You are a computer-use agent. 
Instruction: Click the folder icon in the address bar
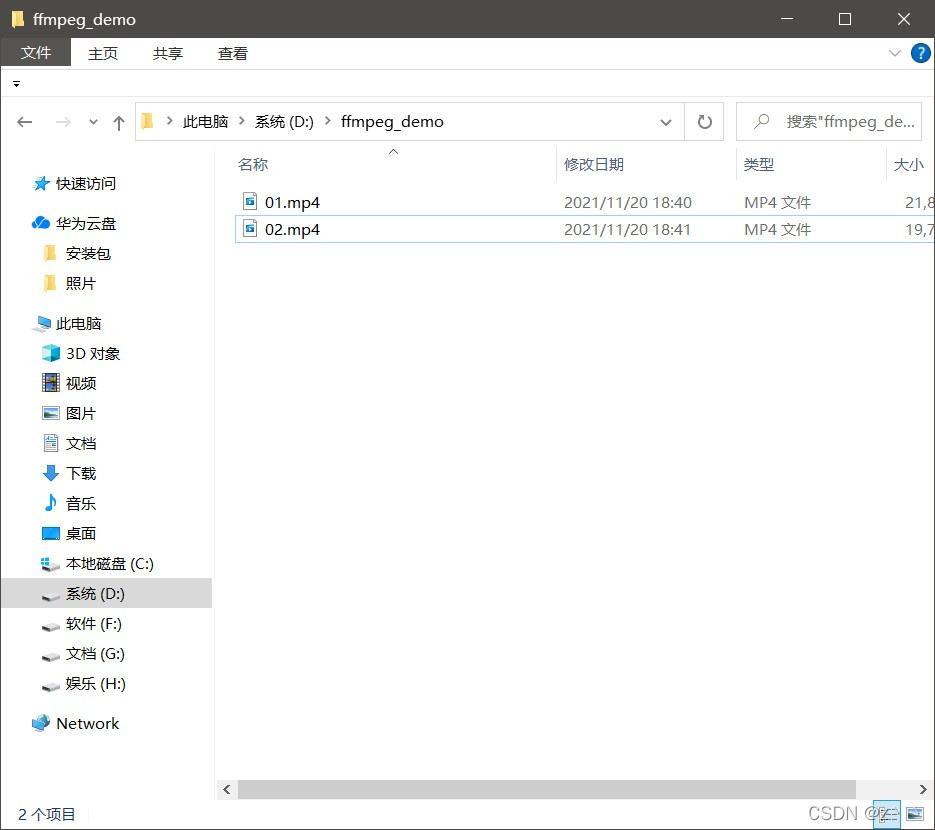click(x=147, y=122)
